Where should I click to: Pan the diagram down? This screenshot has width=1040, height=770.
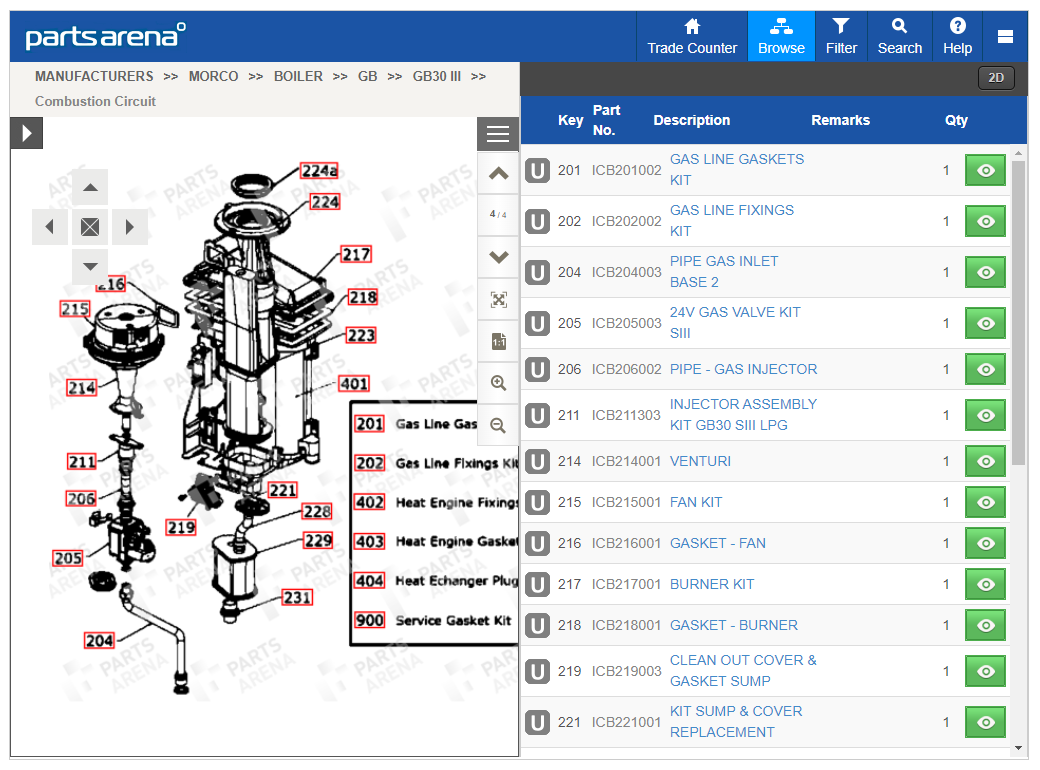click(x=90, y=267)
